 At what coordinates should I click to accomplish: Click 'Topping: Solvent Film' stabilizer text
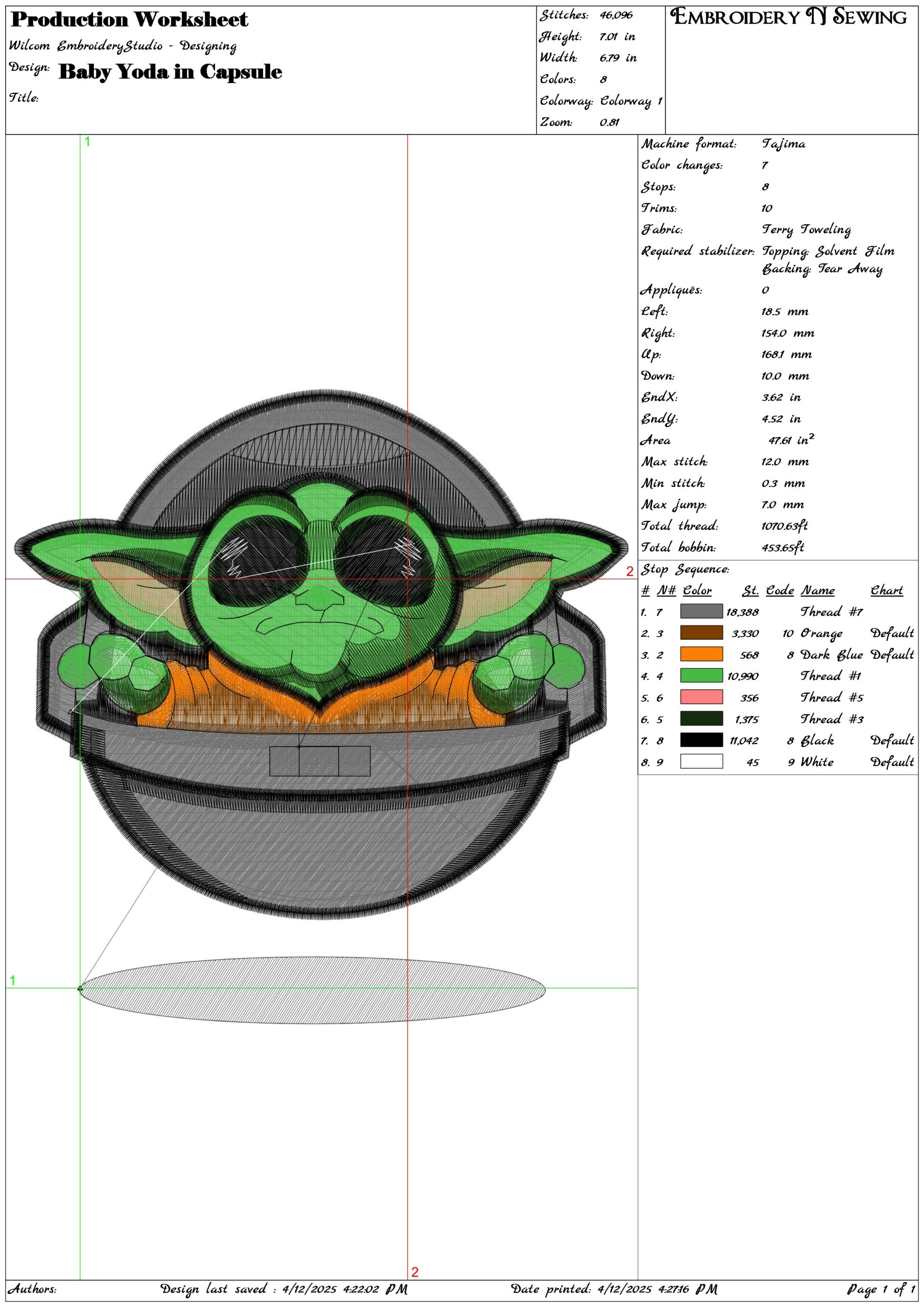tap(829, 251)
